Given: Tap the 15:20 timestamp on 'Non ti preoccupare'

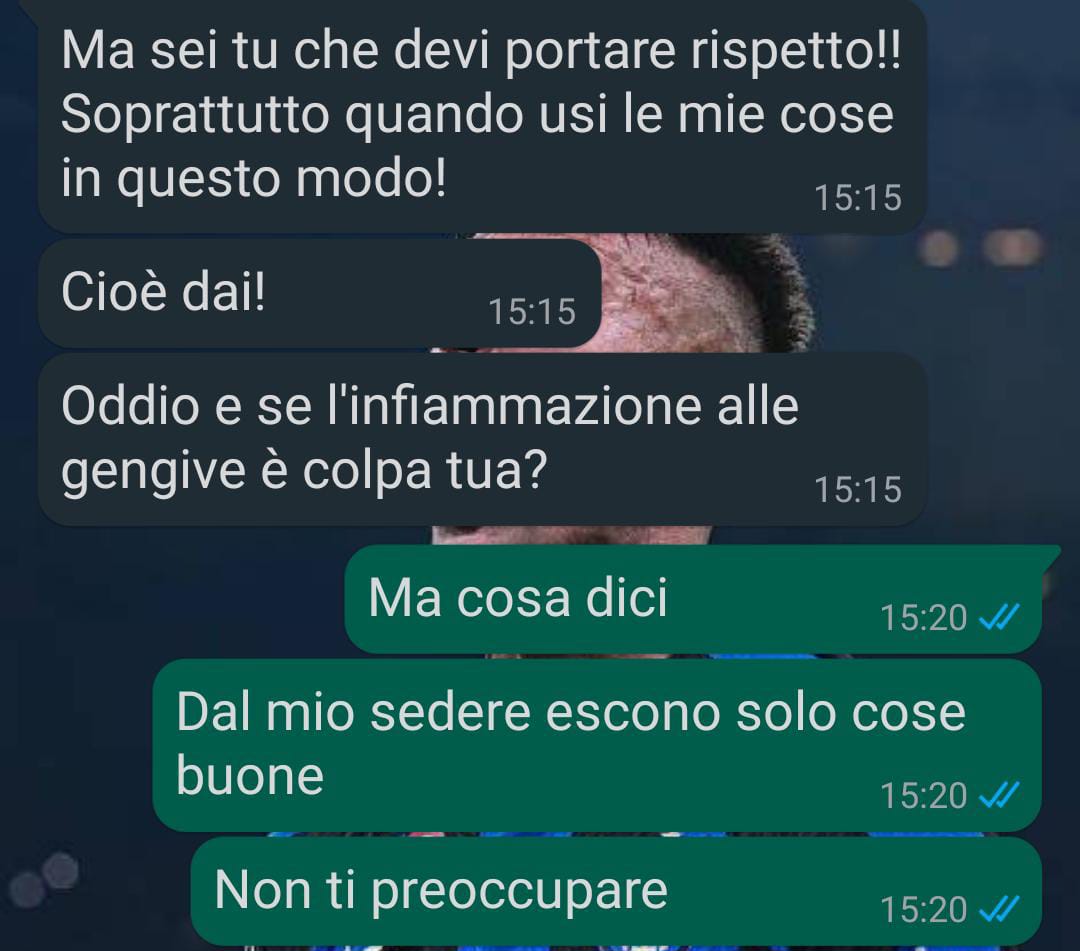Looking at the screenshot, I should click(924, 910).
